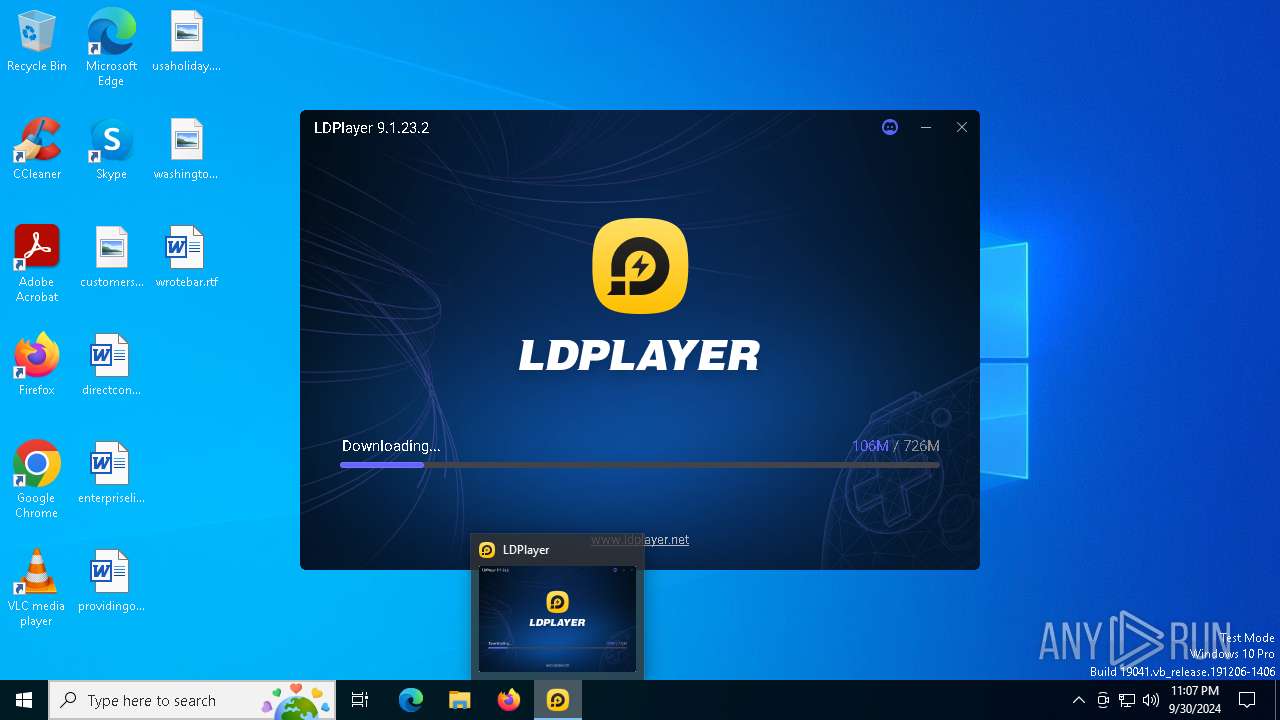Image resolution: width=1280 pixels, height=720 pixels.
Task: Select the usaholiday image file icon
Action: tap(186, 42)
